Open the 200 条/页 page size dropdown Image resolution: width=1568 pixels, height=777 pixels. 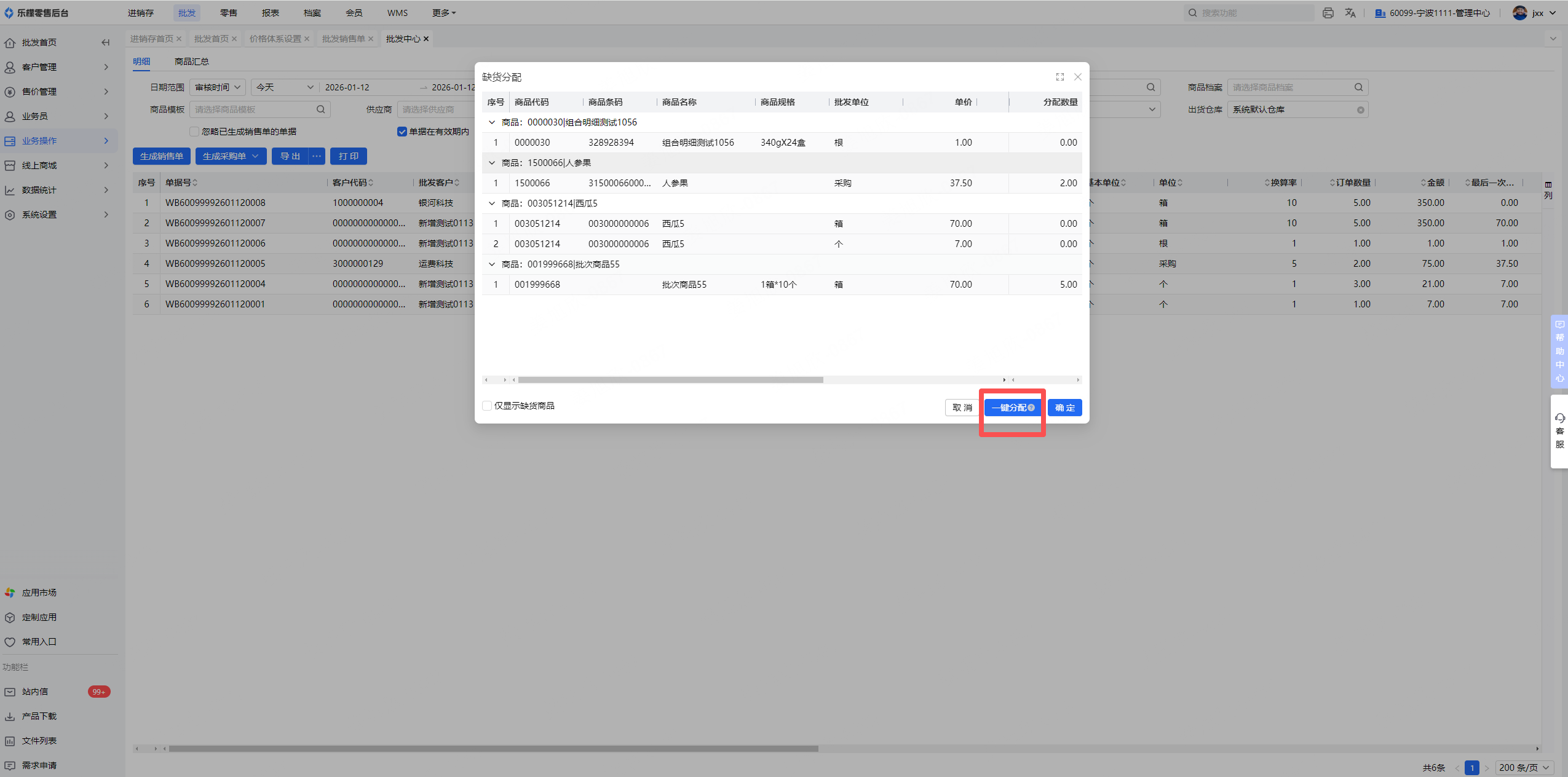[x=1524, y=767]
